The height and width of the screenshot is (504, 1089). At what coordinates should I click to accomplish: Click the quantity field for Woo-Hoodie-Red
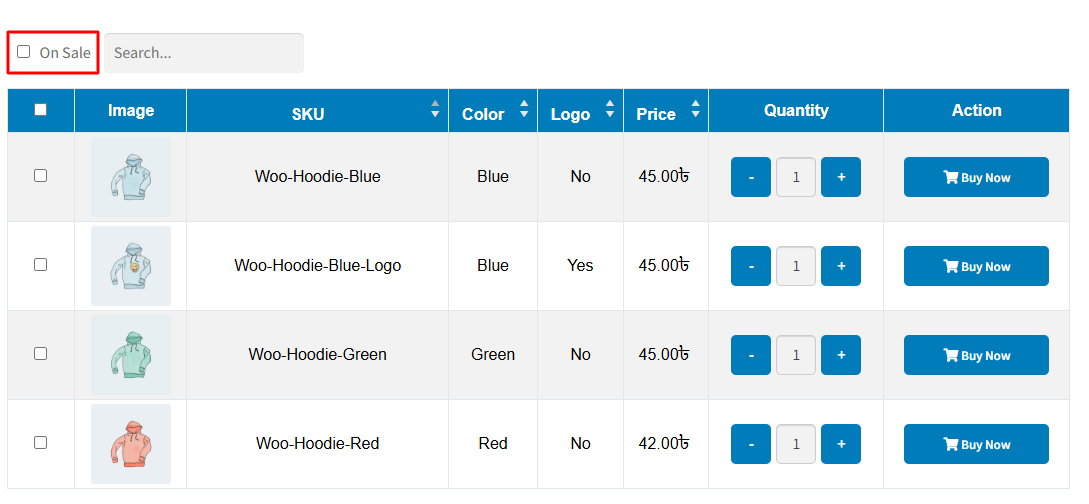pos(796,444)
